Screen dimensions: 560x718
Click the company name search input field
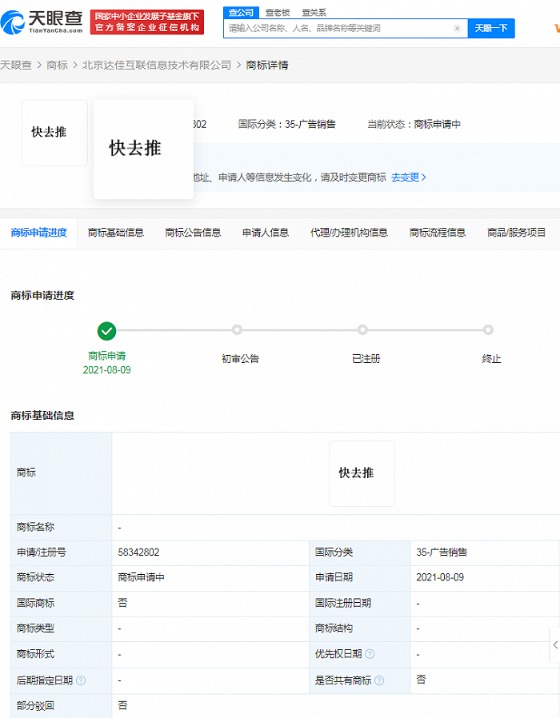[x=339, y=28]
